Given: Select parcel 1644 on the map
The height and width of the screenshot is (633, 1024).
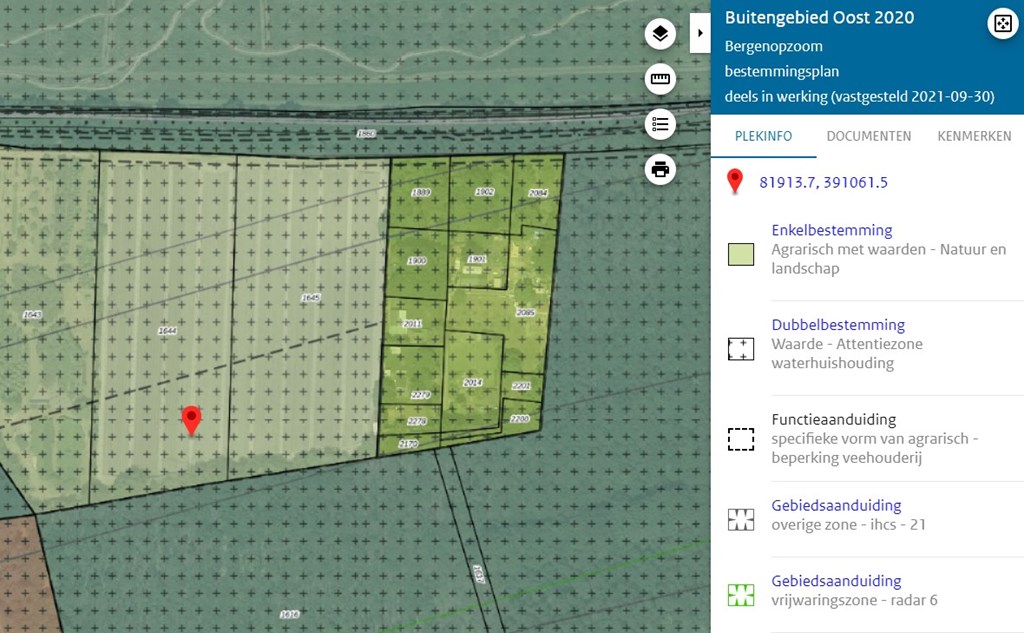Looking at the screenshot, I should point(167,331).
